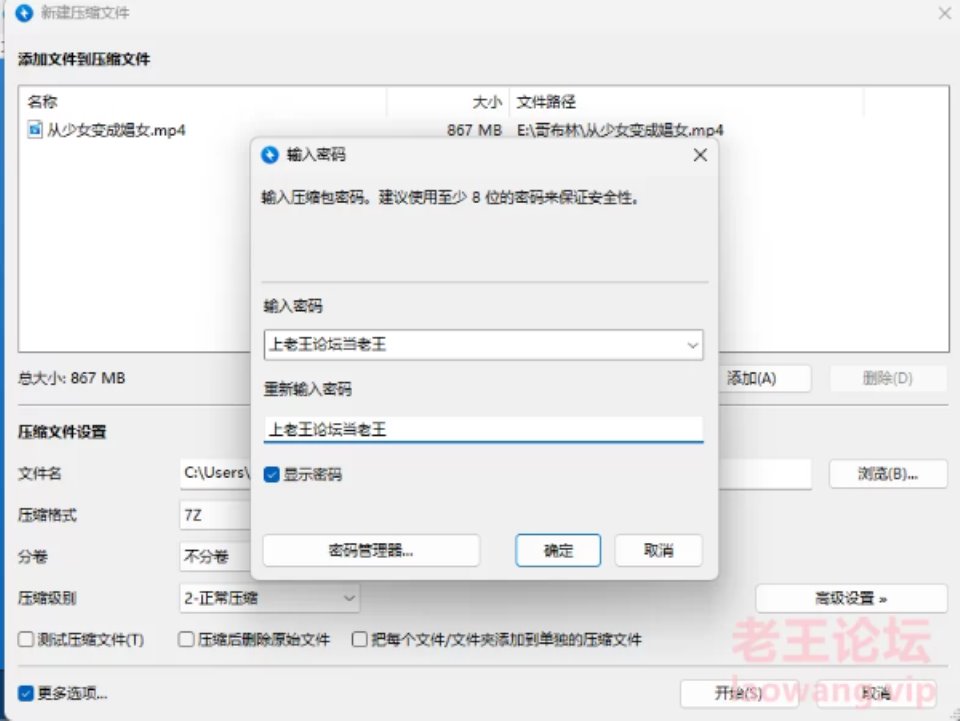Click 取消 in the password dialog
Screen dimensions: 960x721
pyautogui.click(x=658, y=550)
